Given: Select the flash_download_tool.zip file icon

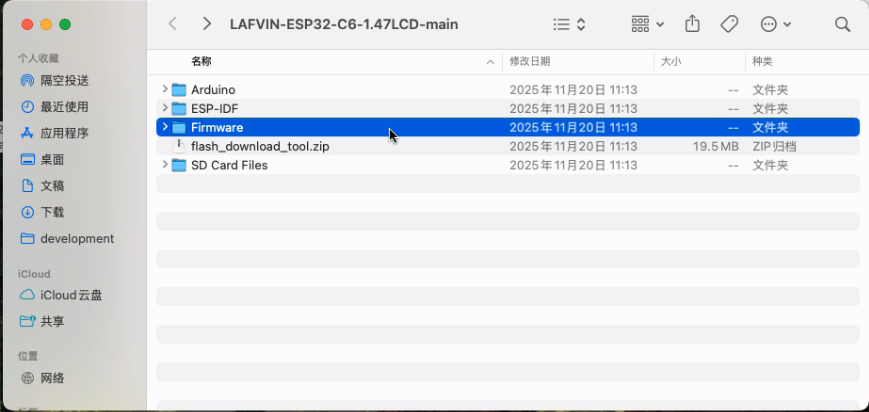Looking at the screenshot, I should click(x=178, y=146).
